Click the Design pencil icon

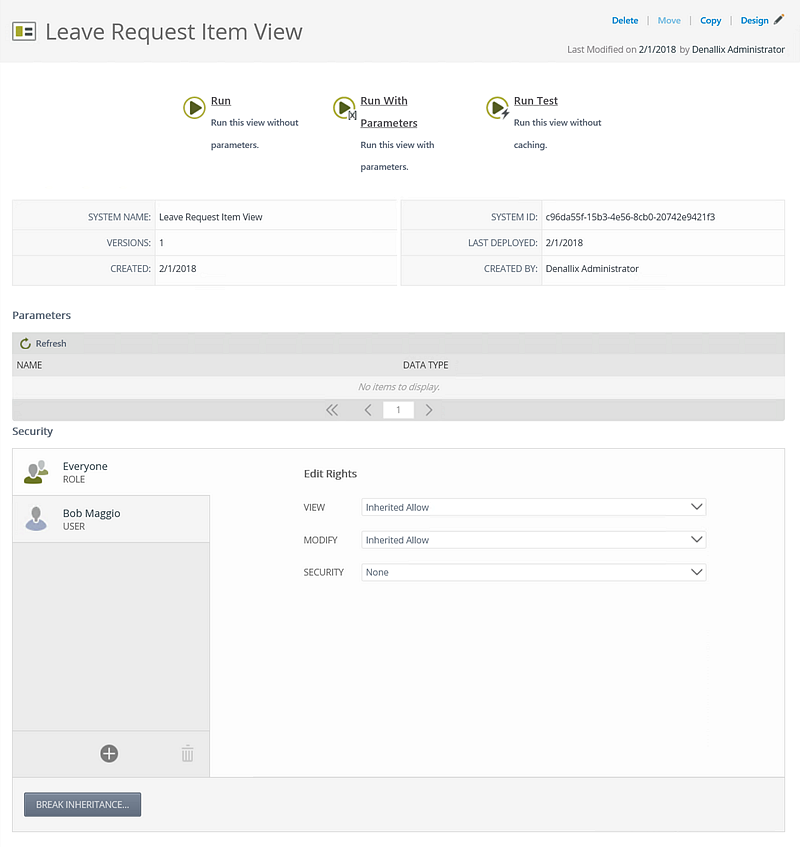tap(778, 20)
